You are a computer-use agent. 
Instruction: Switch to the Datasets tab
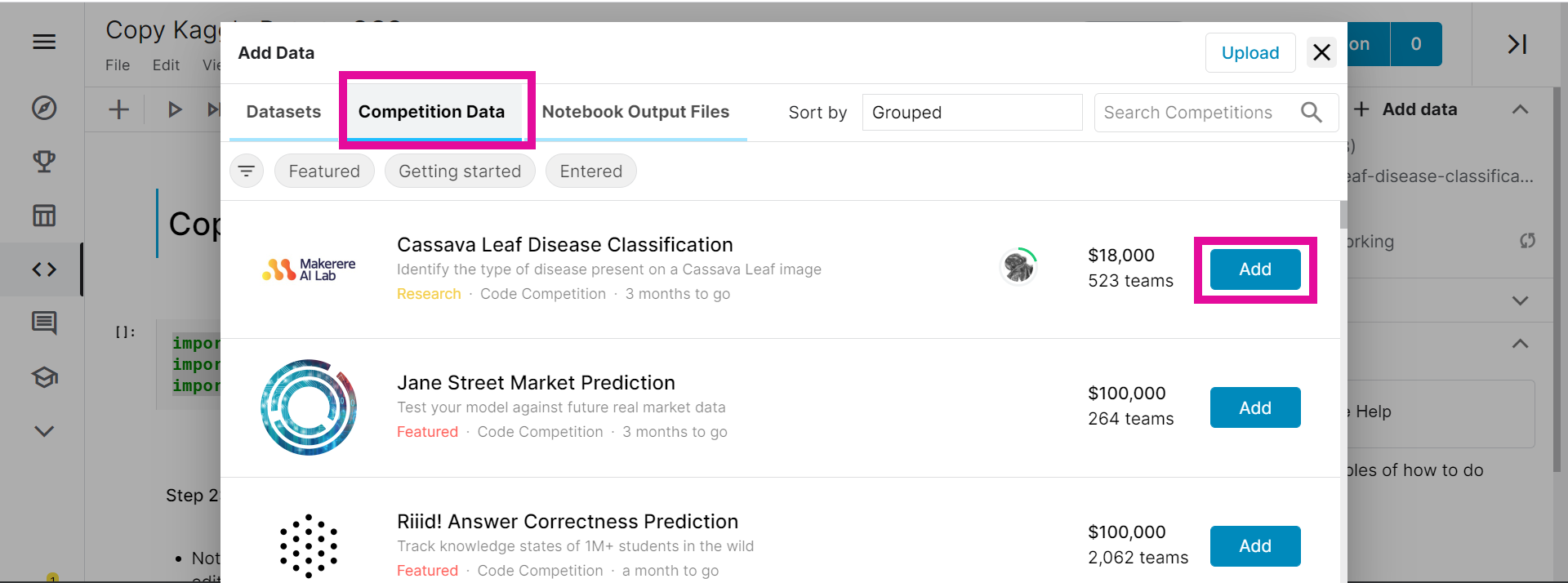pyautogui.click(x=283, y=112)
